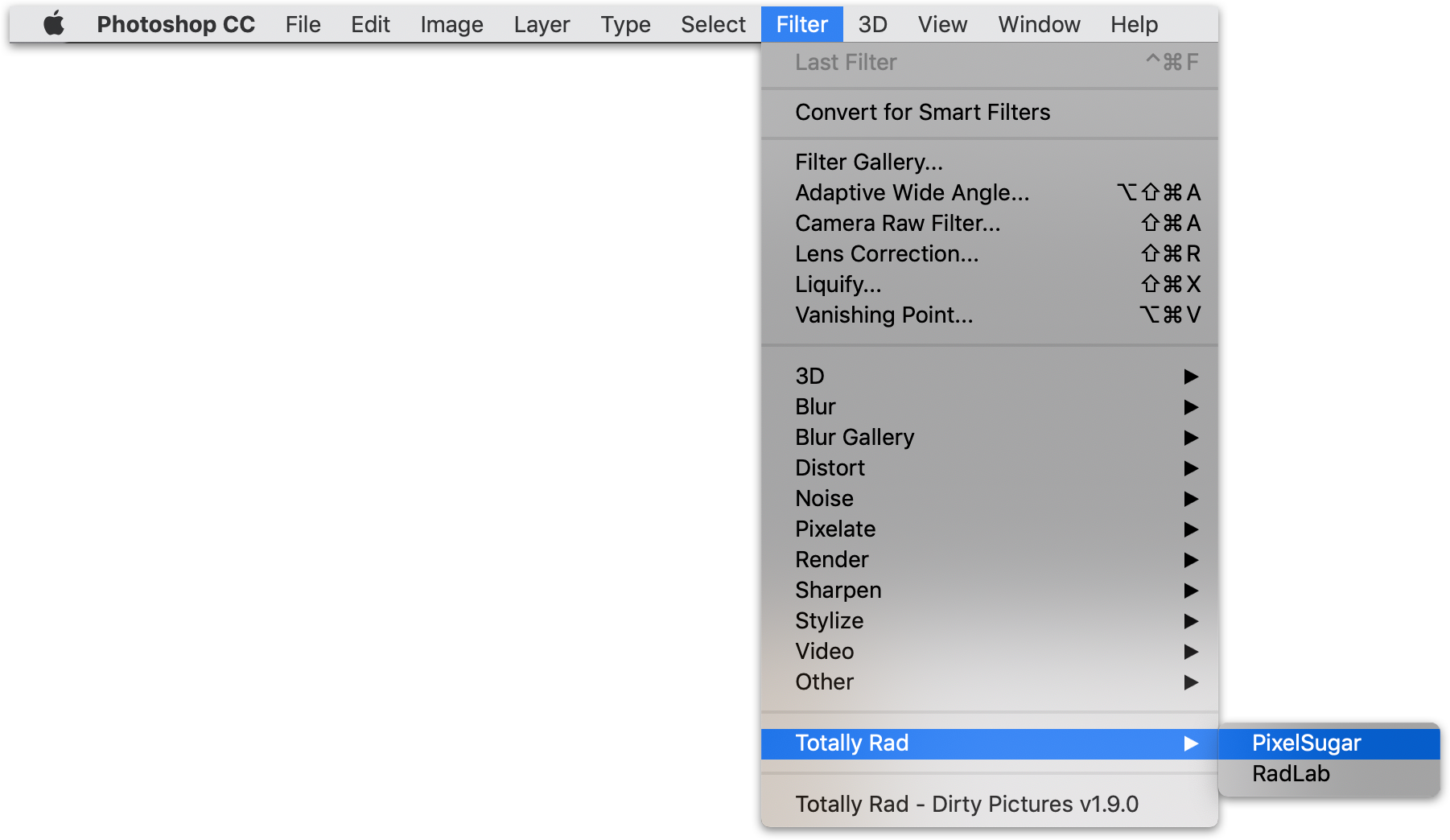Image resolution: width=1450 pixels, height=840 pixels.
Task: Expand the Render submenu
Action: point(989,559)
